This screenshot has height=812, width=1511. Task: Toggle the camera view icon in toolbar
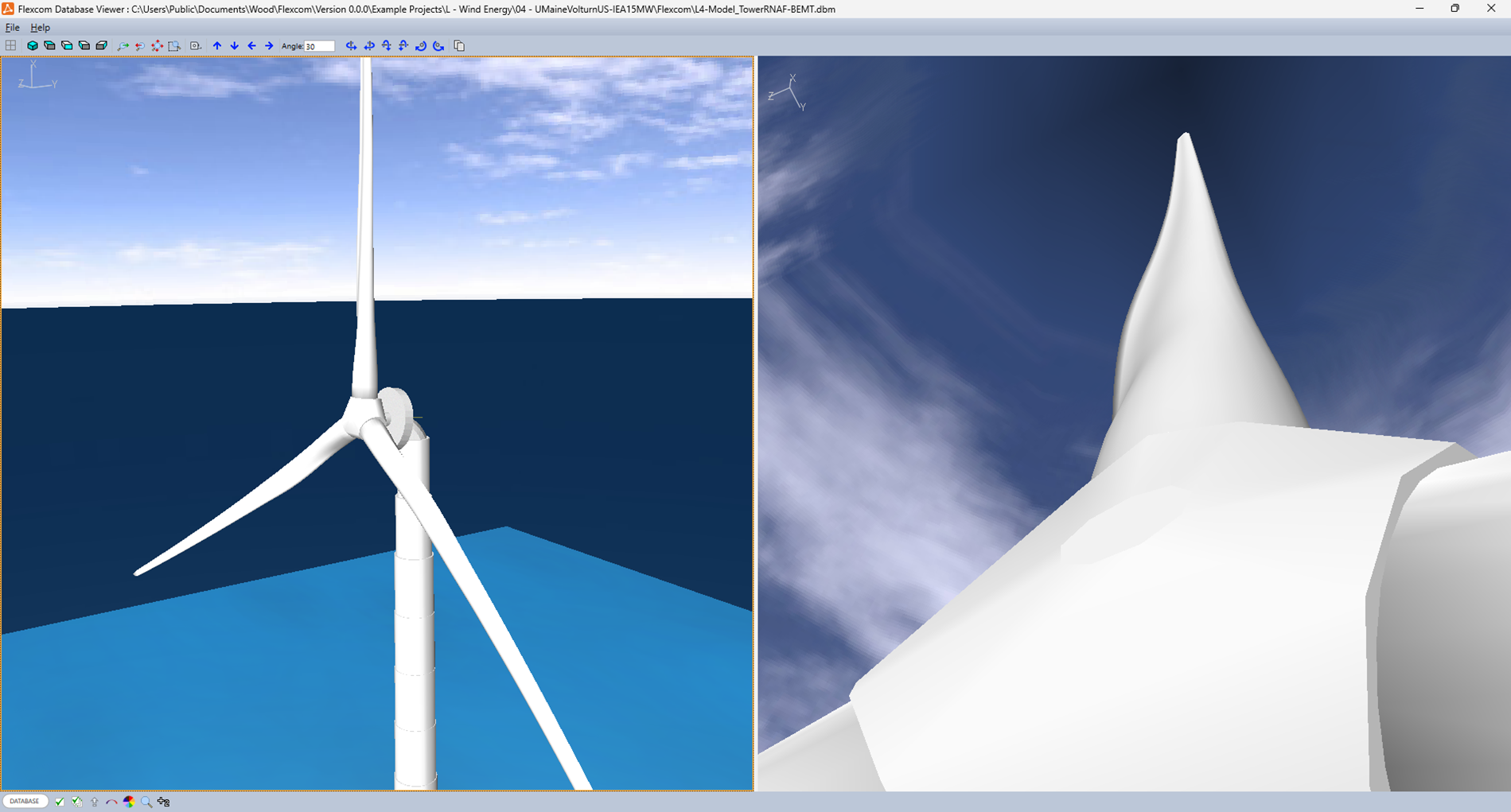(195, 46)
